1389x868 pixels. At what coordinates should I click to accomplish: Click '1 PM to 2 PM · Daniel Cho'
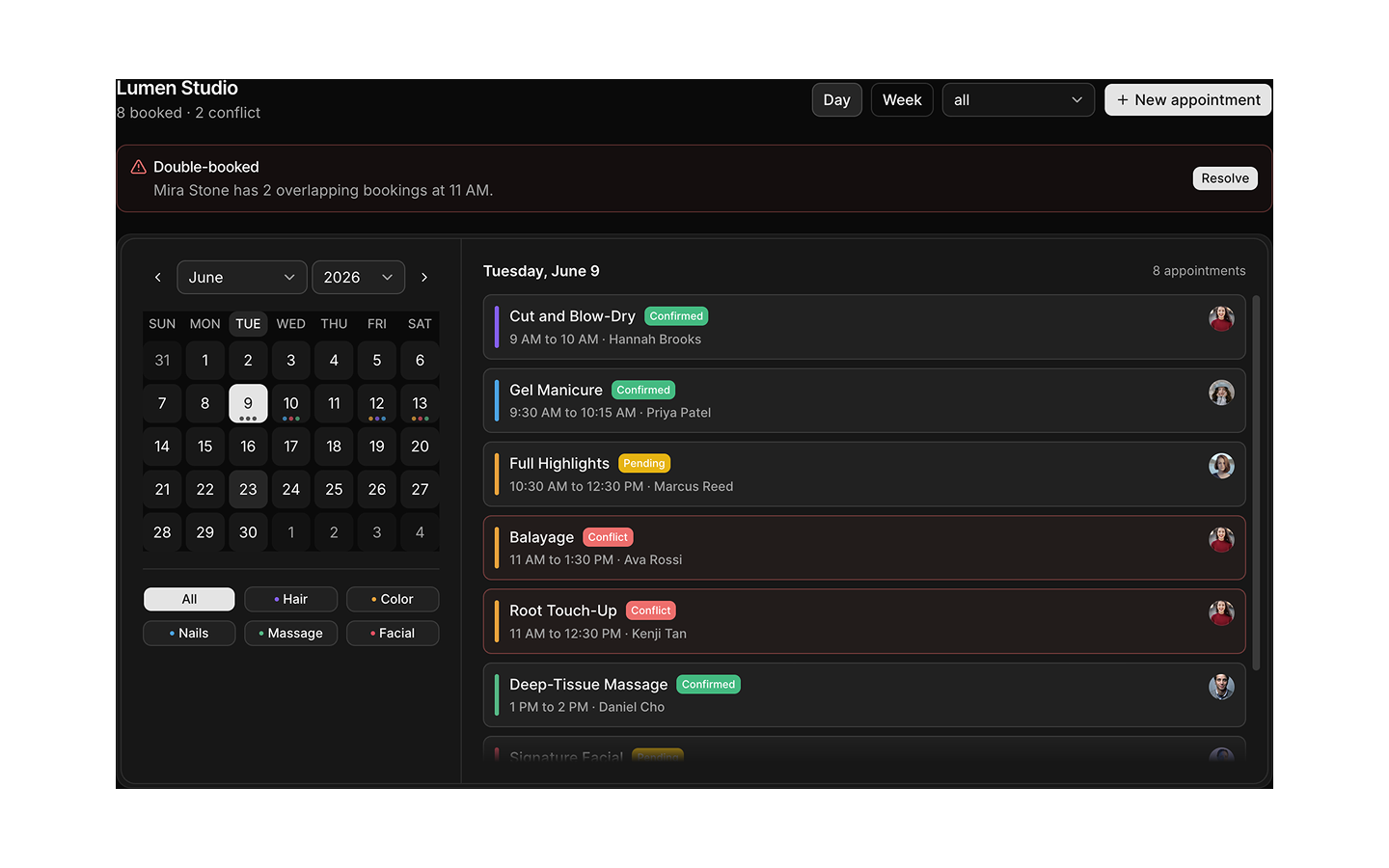click(x=587, y=707)
